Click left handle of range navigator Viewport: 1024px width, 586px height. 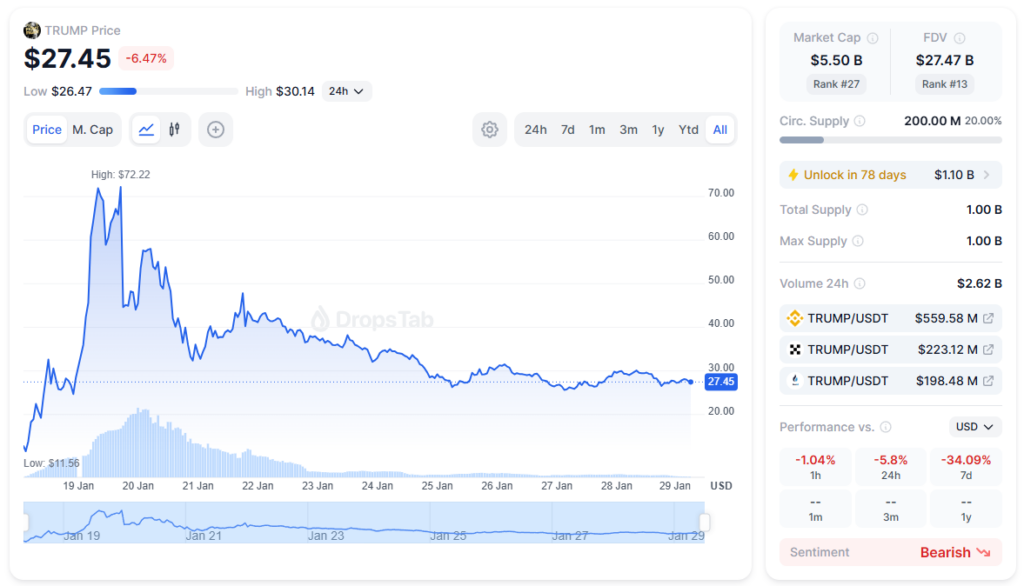26,523
